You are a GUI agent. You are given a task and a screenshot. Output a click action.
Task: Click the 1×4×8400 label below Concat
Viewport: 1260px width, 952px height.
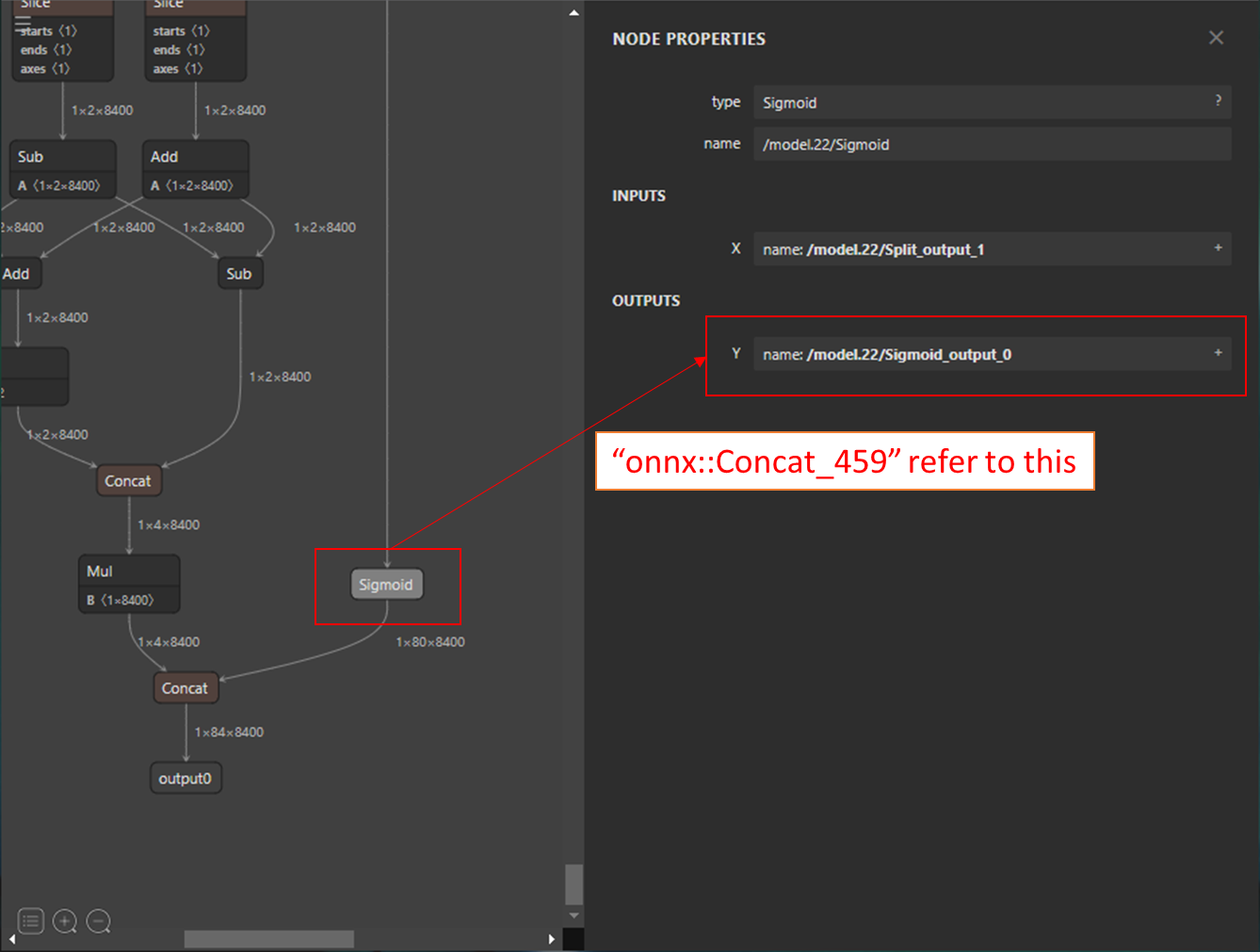pos(169,524)
